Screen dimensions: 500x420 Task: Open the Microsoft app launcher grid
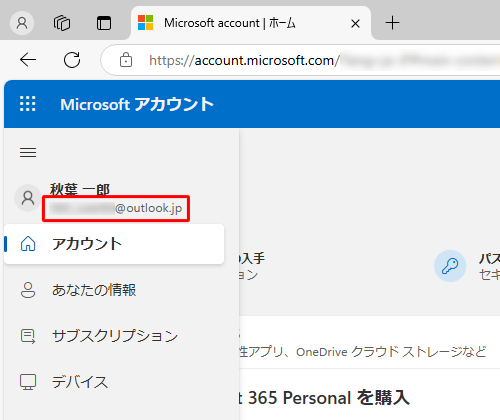point(28,104)
